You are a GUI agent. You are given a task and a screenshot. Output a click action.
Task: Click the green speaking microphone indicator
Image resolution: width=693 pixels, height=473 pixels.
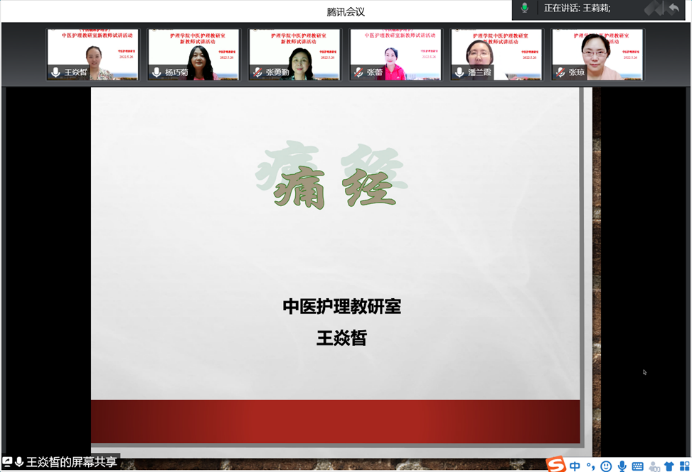point(525,8)
